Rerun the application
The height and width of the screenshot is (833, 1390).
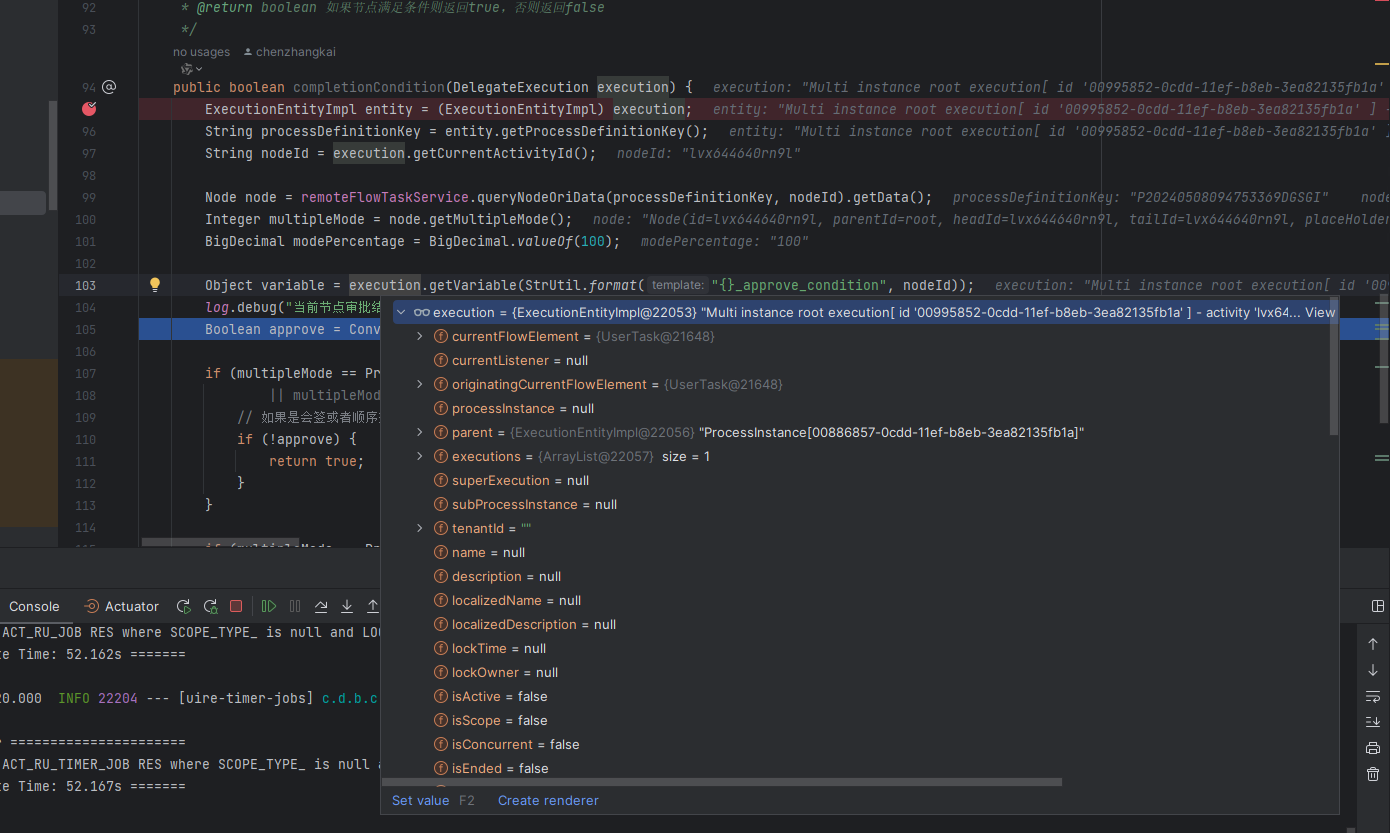(x=184, y=606)
